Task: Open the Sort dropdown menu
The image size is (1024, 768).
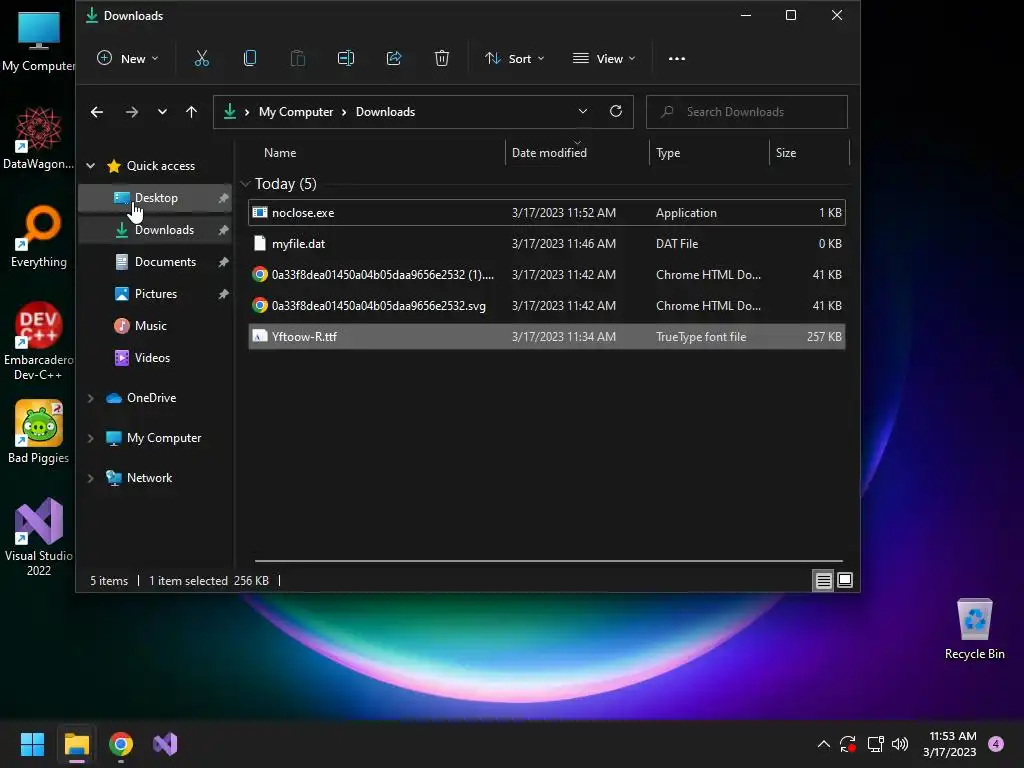Action: click(515, 59)
